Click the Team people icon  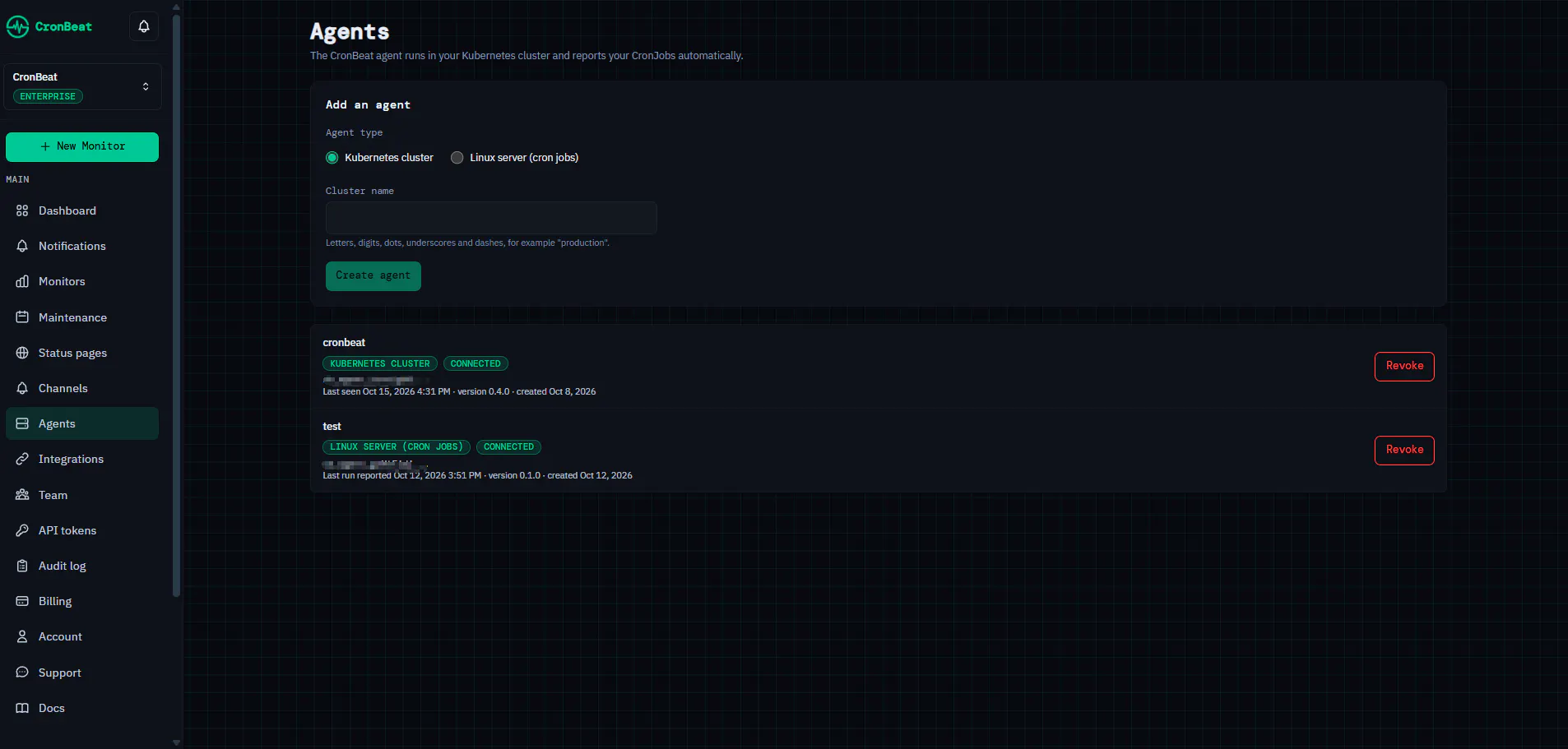pos(22,495)
